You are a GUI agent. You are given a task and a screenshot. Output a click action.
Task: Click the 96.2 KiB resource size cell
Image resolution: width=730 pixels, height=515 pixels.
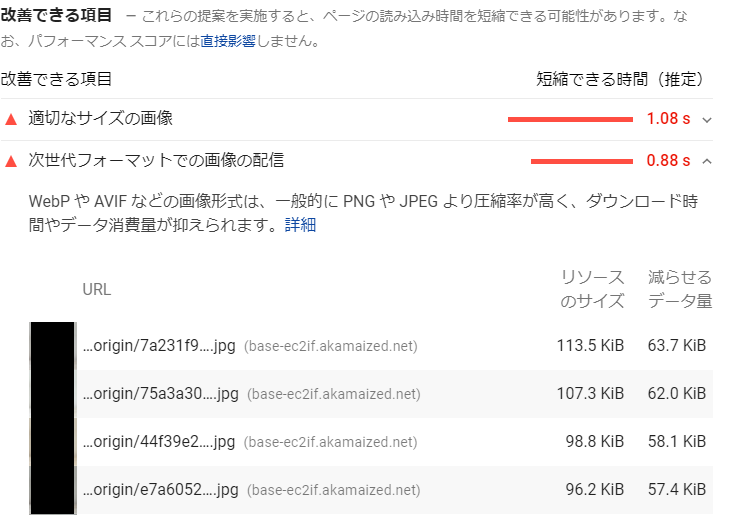click(x=595, y=489)
